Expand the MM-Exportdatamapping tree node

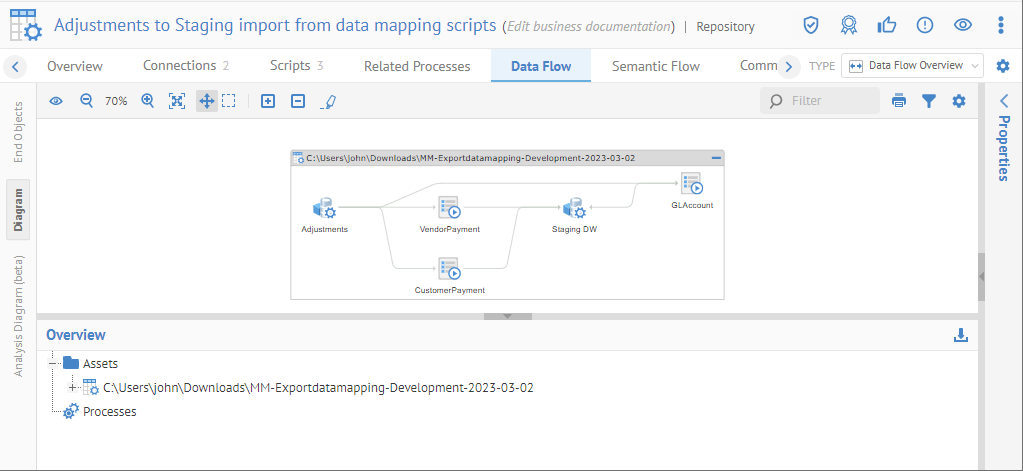(72, 387)
